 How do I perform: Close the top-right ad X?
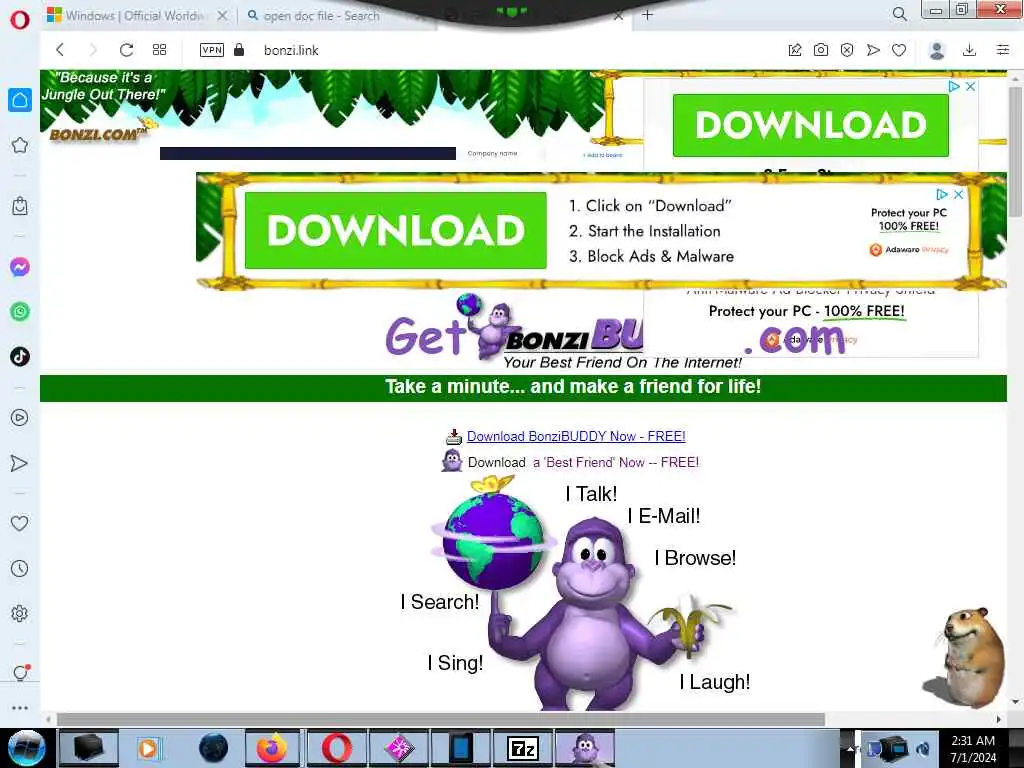970,86
